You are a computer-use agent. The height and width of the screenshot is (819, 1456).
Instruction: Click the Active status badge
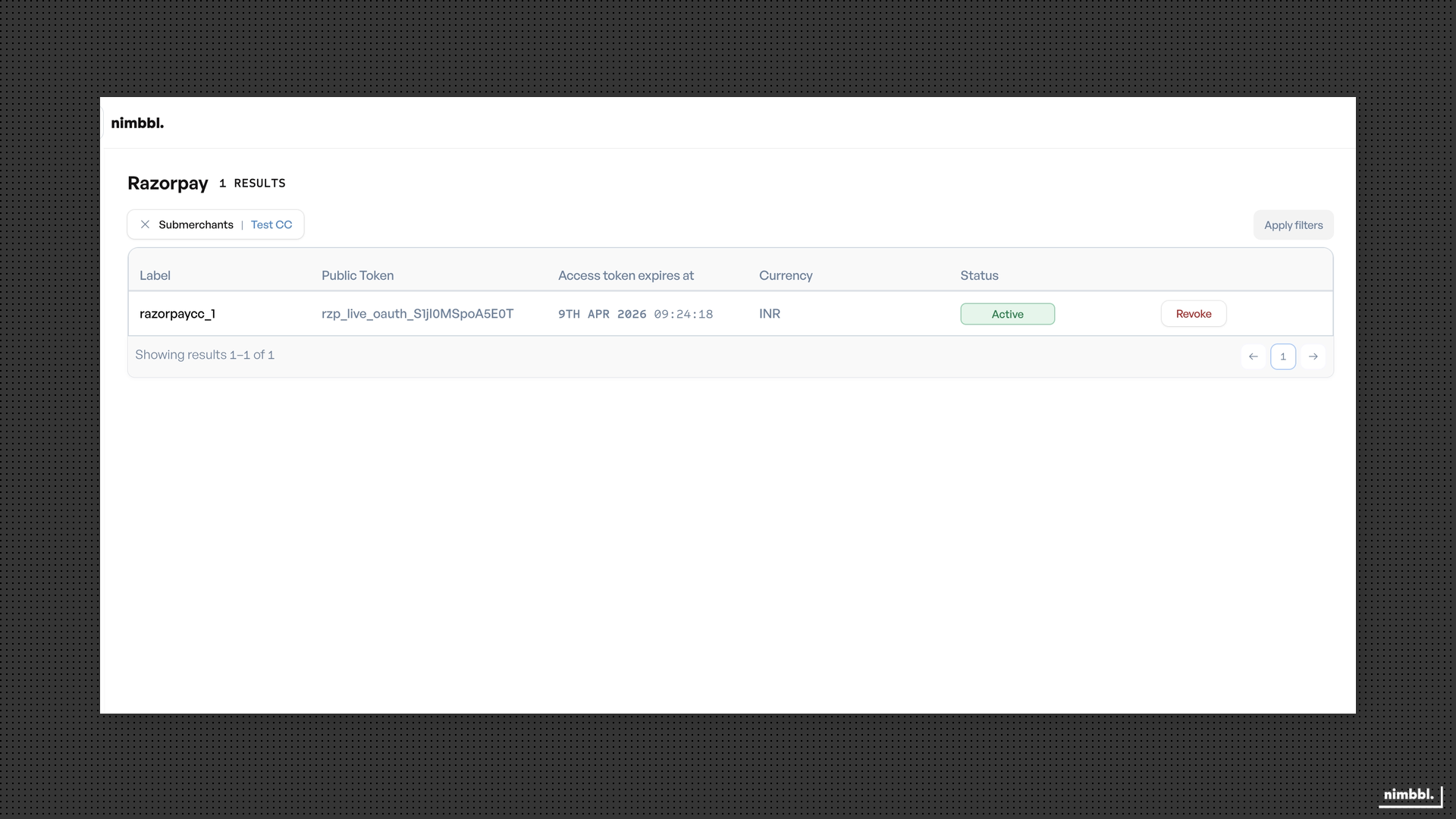[1007, 314]
